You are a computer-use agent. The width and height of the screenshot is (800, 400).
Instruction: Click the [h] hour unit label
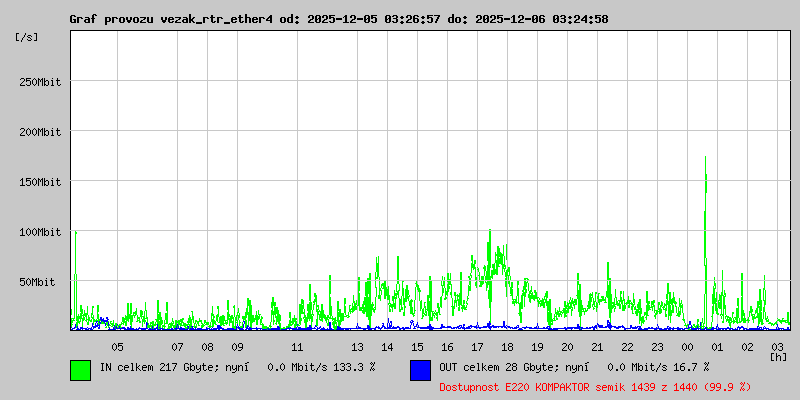[x=778, y=356]
